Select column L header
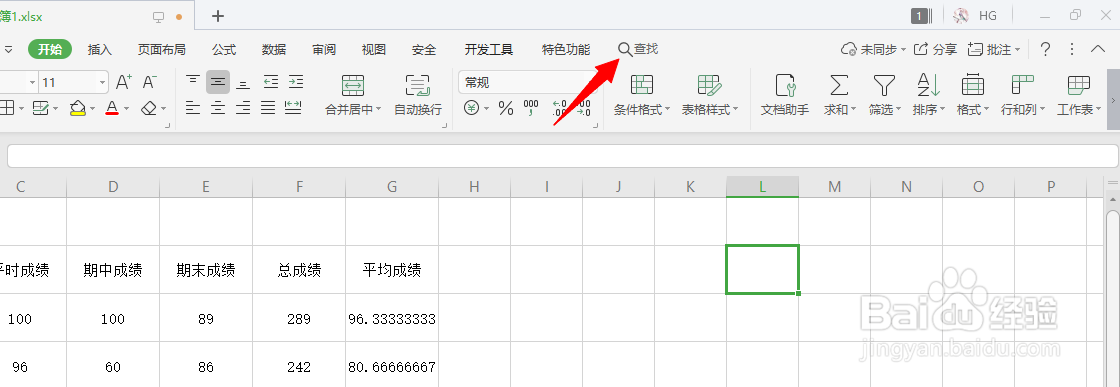Image resolution: width=1120 pixels, height=387 pixels. click(762, 187)
